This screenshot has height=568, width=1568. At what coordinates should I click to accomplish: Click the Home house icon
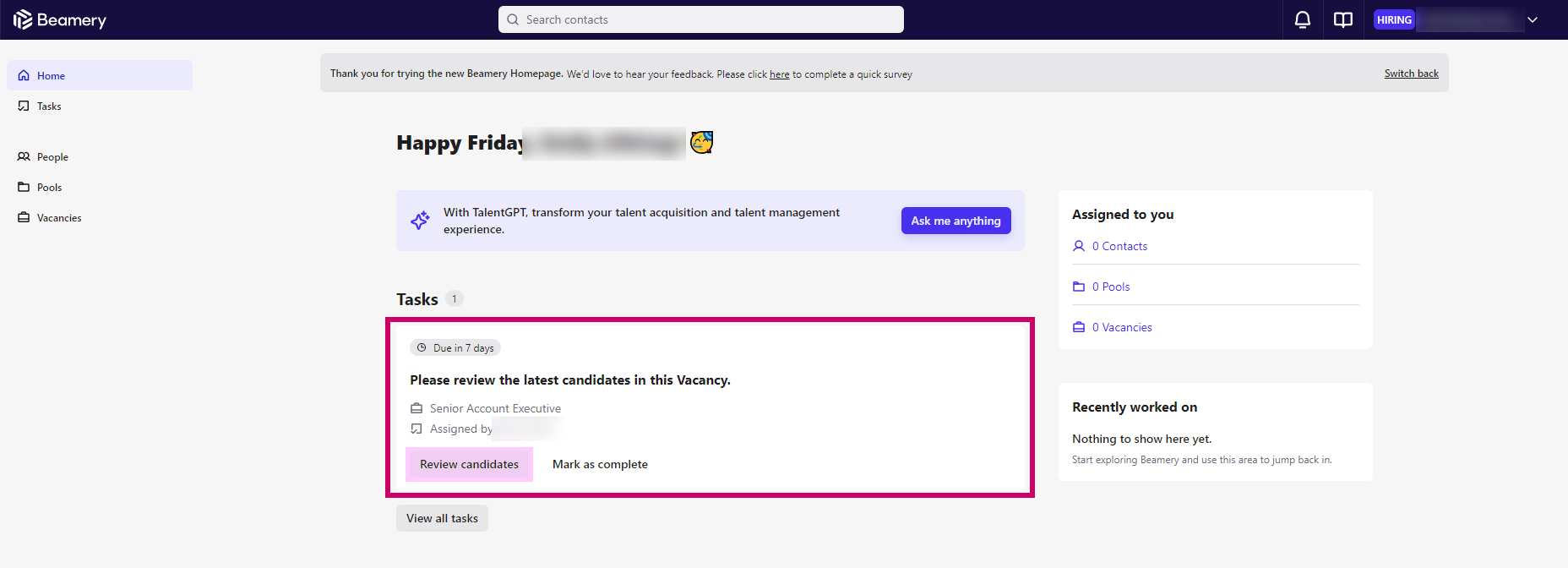coord(24,75)
